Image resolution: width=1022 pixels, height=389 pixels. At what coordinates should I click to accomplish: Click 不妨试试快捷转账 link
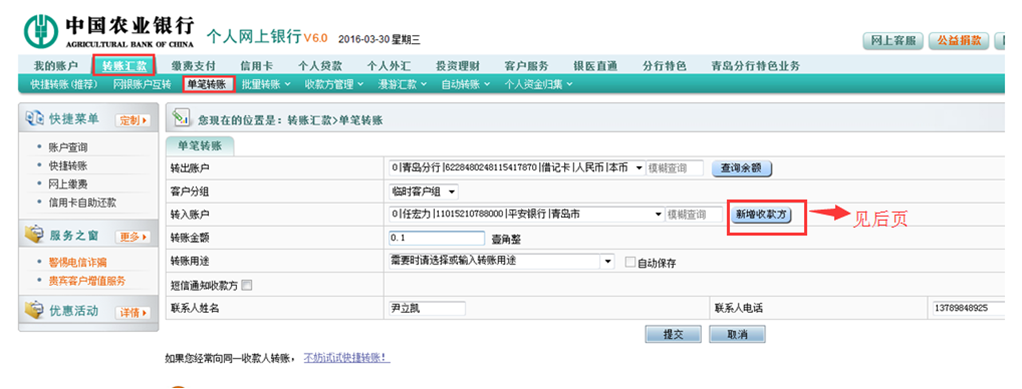click(347, 358)
